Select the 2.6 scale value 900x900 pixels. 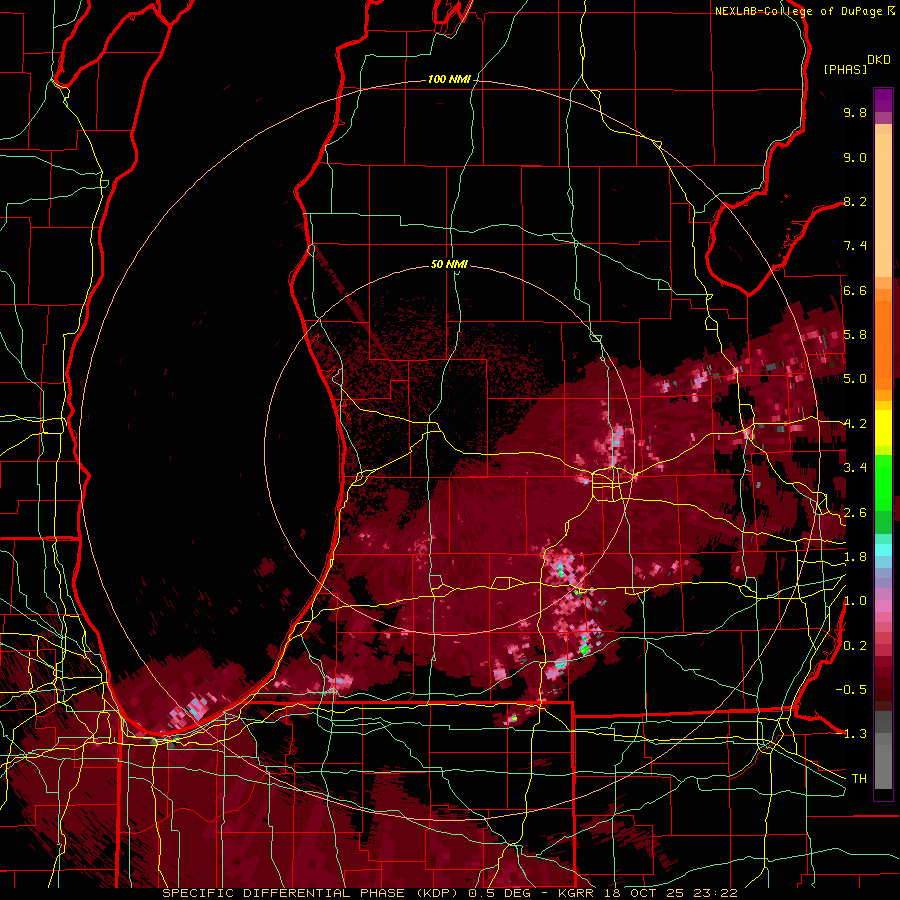pyautogui.click(x=855, y=513)
